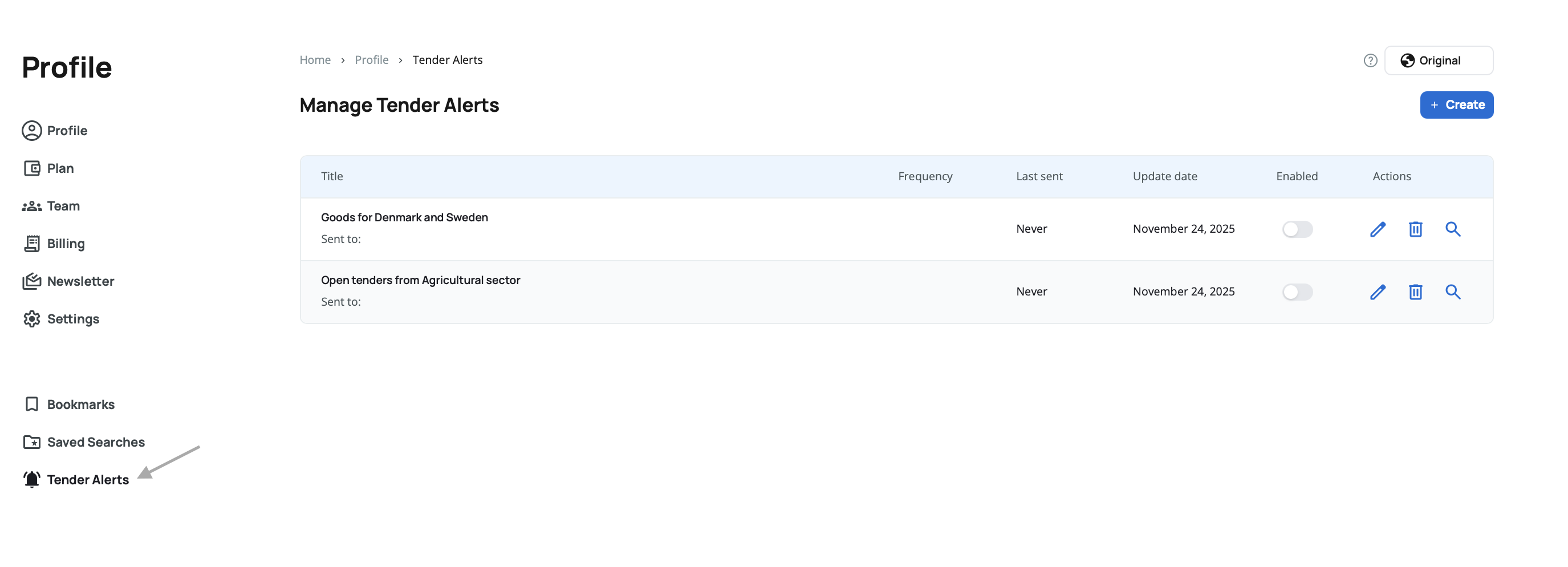Click the Tender Alerts bell icon
This screenshot has width=1568, height=567.
(x=32, y=479)
